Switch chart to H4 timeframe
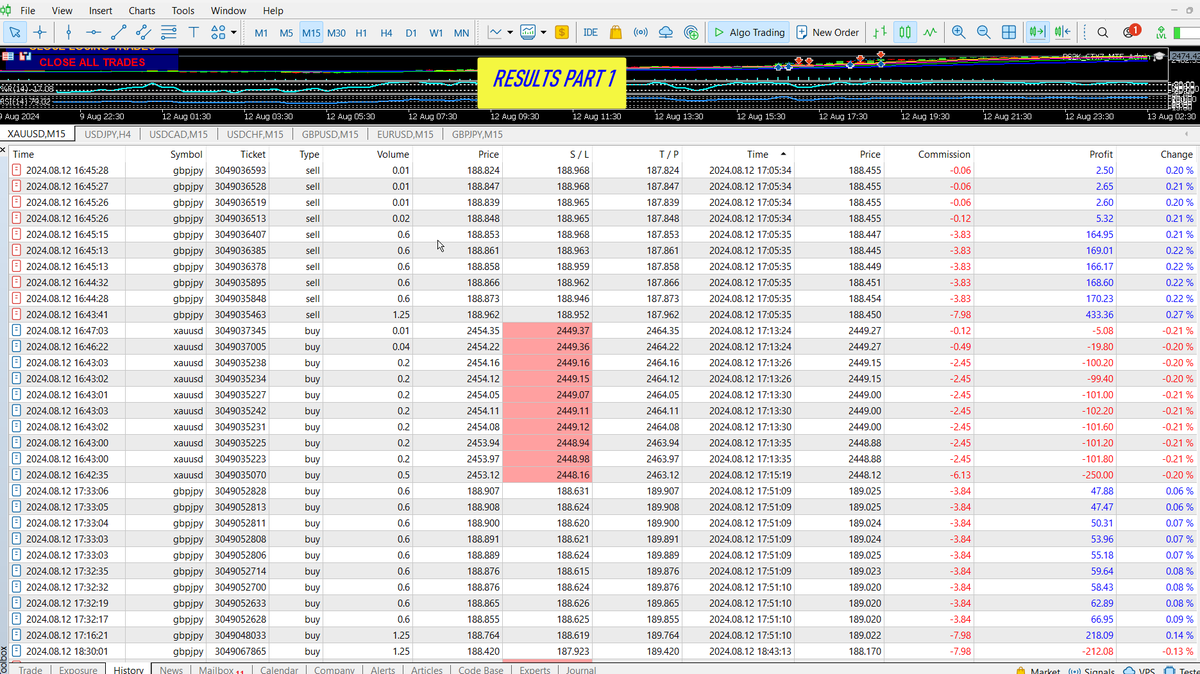Viewport: 1200px width, 674px height. pos(386,33)
